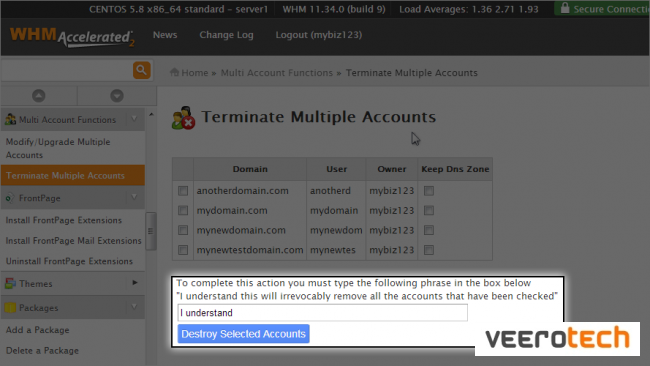The width and height of the screenshot is (650, 366).
Task: Click the CENTOS 5.8 x86_64 server text
Action: pyautogui.click(x=179, y=9)
